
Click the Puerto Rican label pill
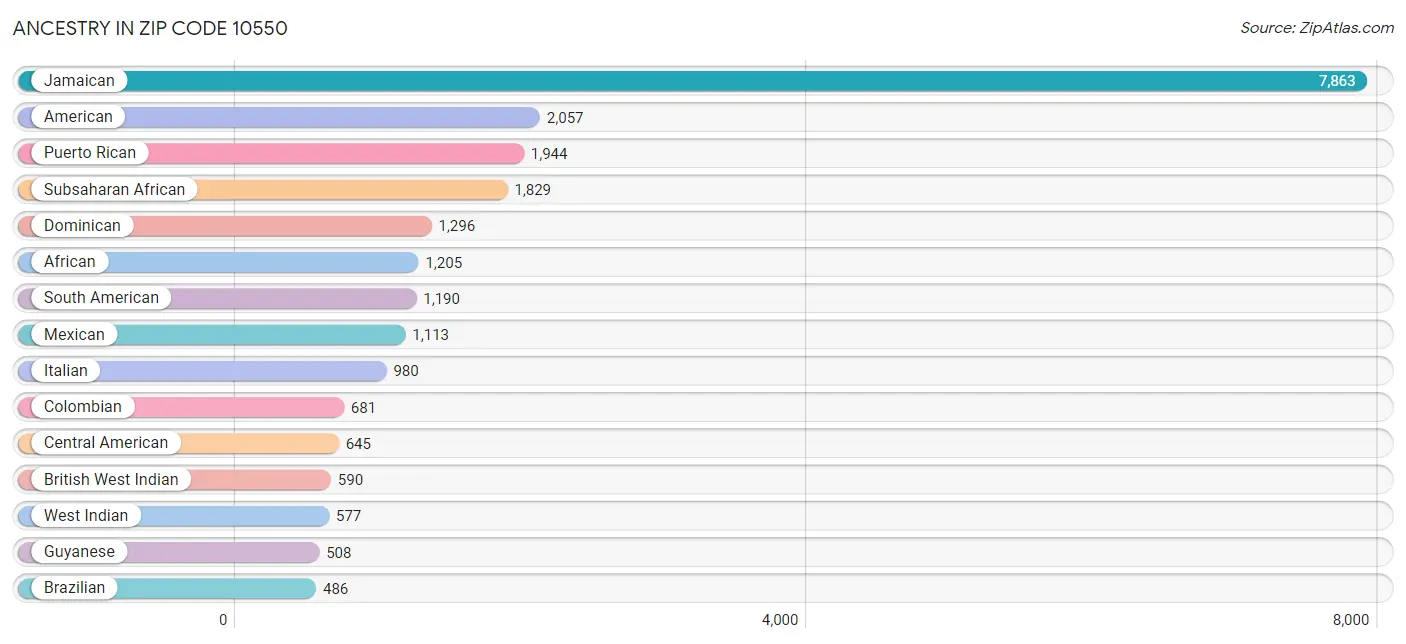click(89, 153)
